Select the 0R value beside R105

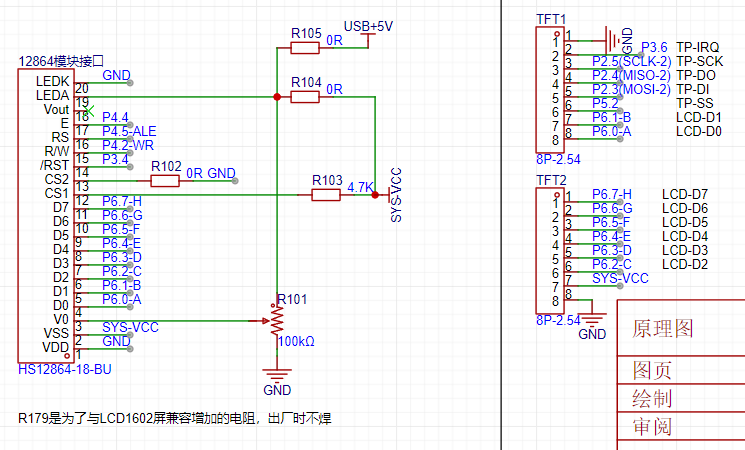pos(334,40)
